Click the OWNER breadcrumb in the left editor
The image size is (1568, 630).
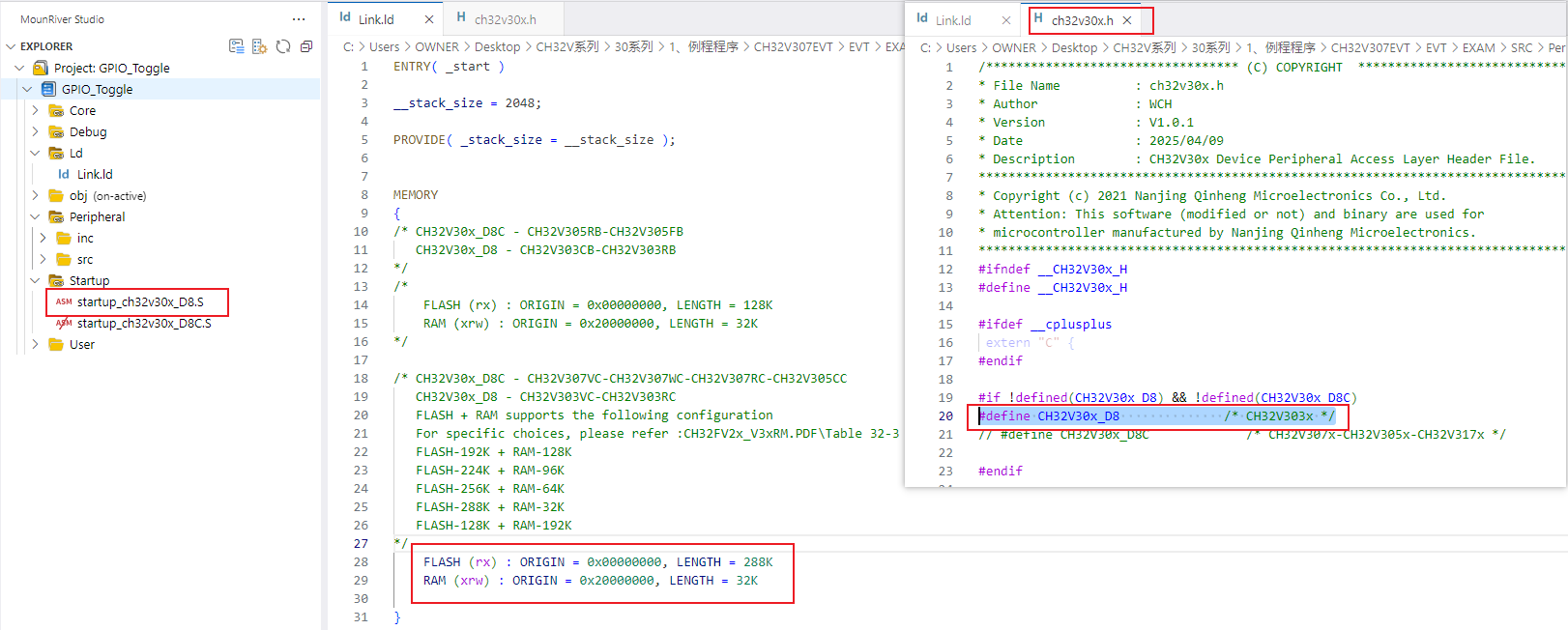(437, 46)
